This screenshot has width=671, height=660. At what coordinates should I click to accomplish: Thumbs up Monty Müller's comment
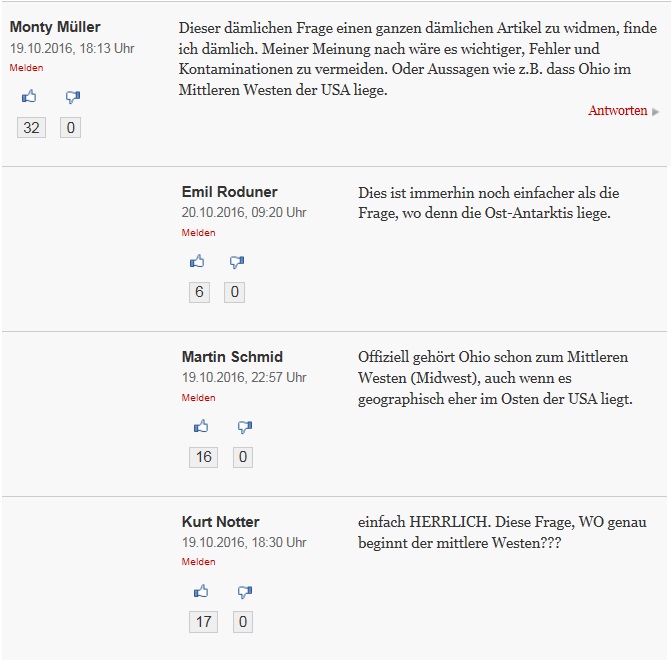pos(28,97)
